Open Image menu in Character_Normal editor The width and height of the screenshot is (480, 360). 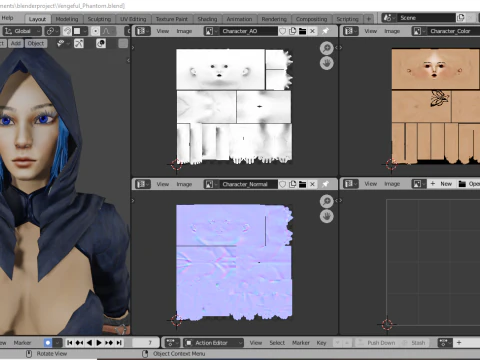184,184
